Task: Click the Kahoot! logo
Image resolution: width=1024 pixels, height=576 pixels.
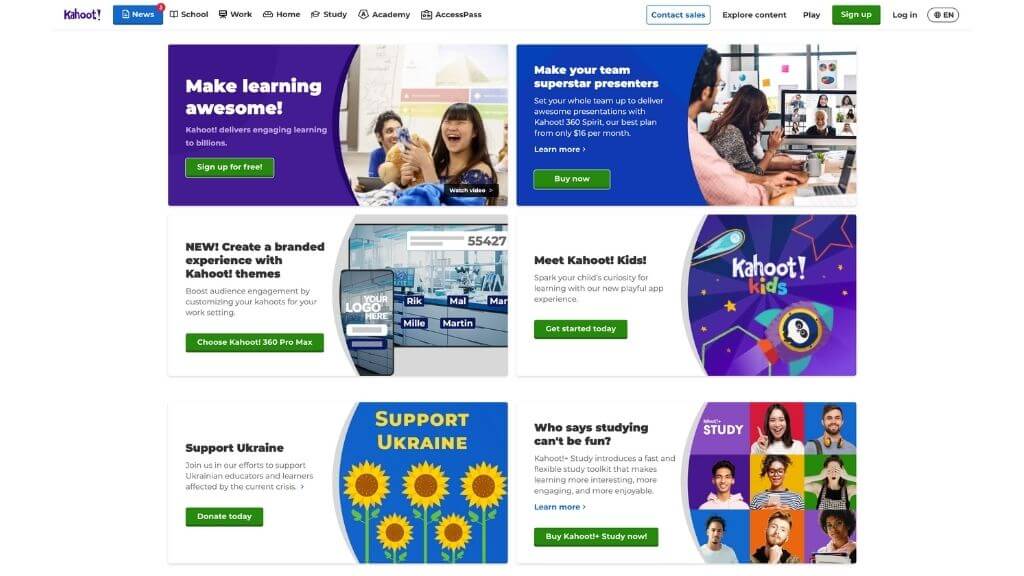Action: 82,14
